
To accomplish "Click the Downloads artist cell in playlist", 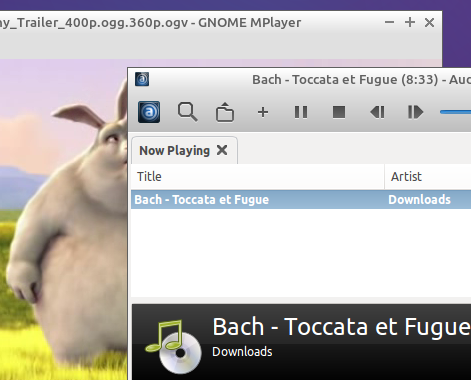I will 419,200.
